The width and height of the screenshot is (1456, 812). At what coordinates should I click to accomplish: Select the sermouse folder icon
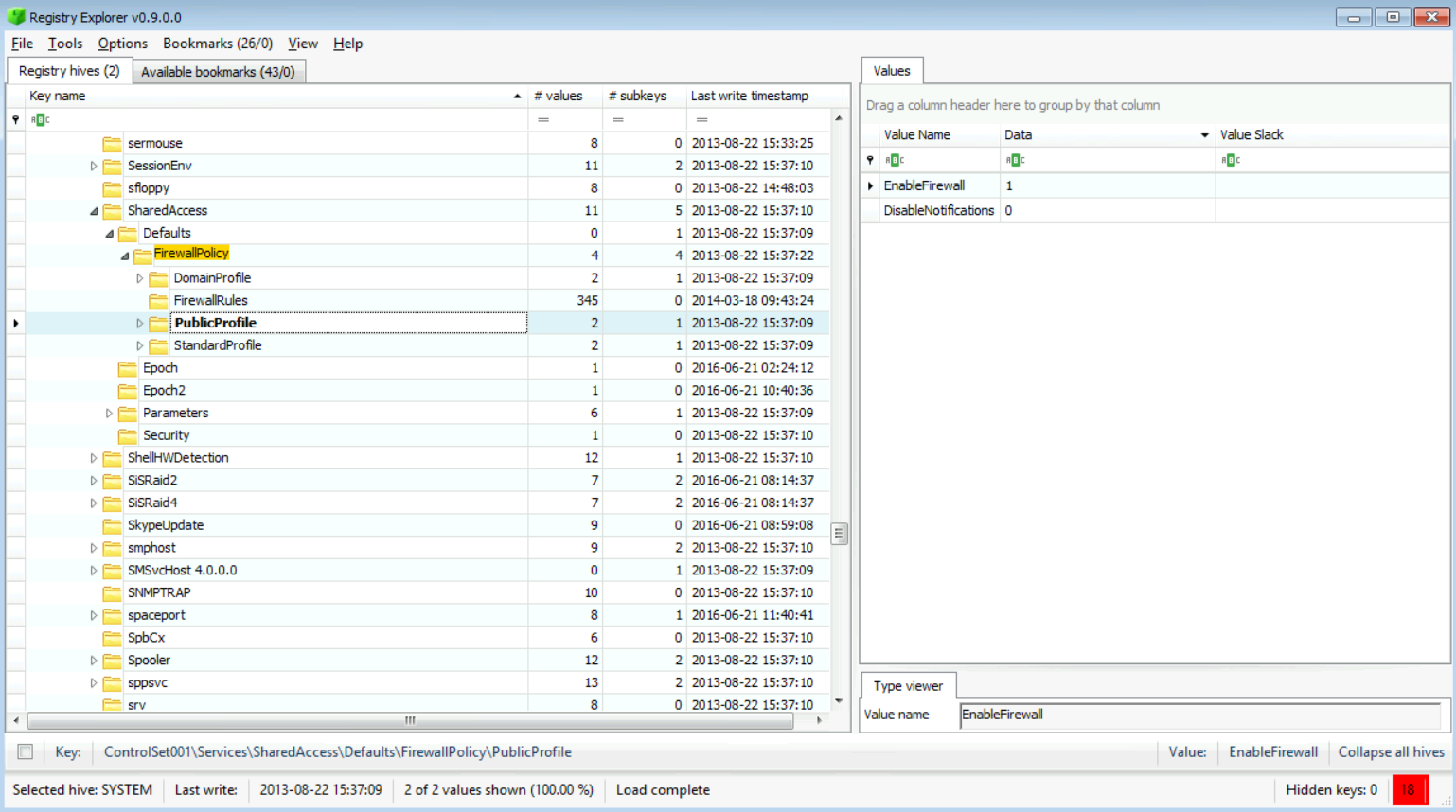pyautogui.click(x=112, y=144)
